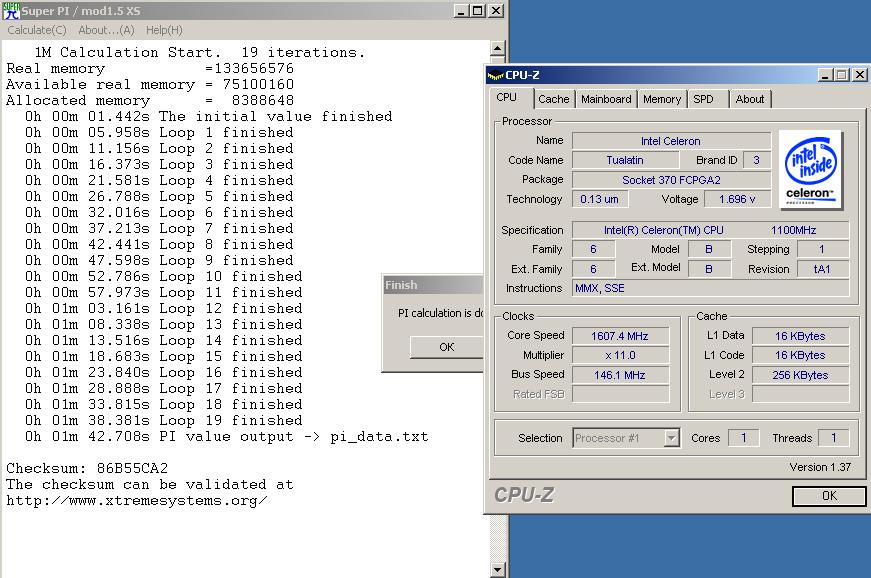Click the Checksum: 86B55CA2 line

(87, 468)
